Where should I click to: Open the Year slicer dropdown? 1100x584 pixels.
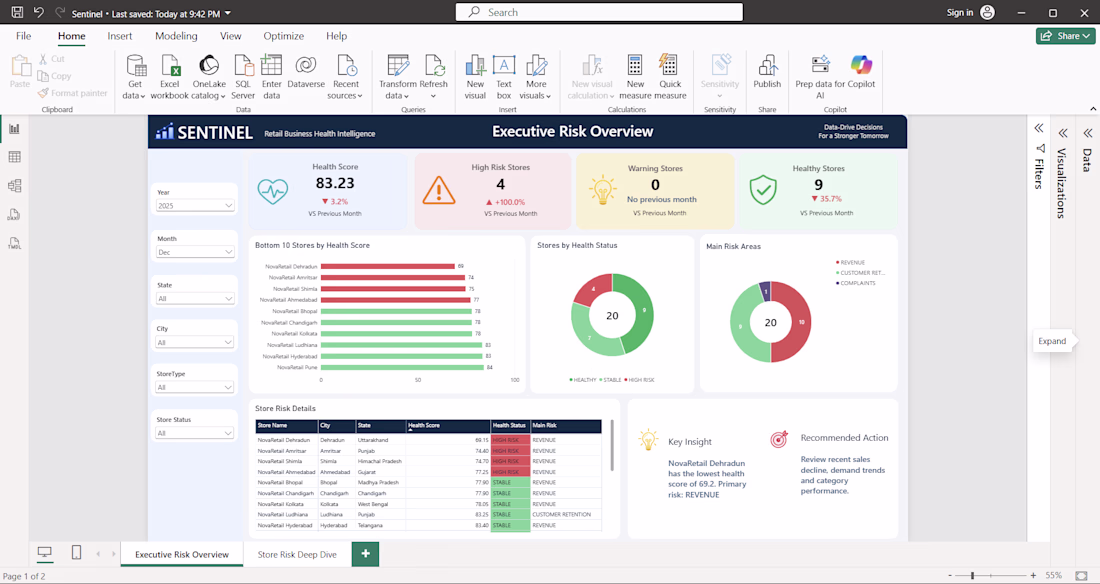pyautogui.click(x=194, y=206)
